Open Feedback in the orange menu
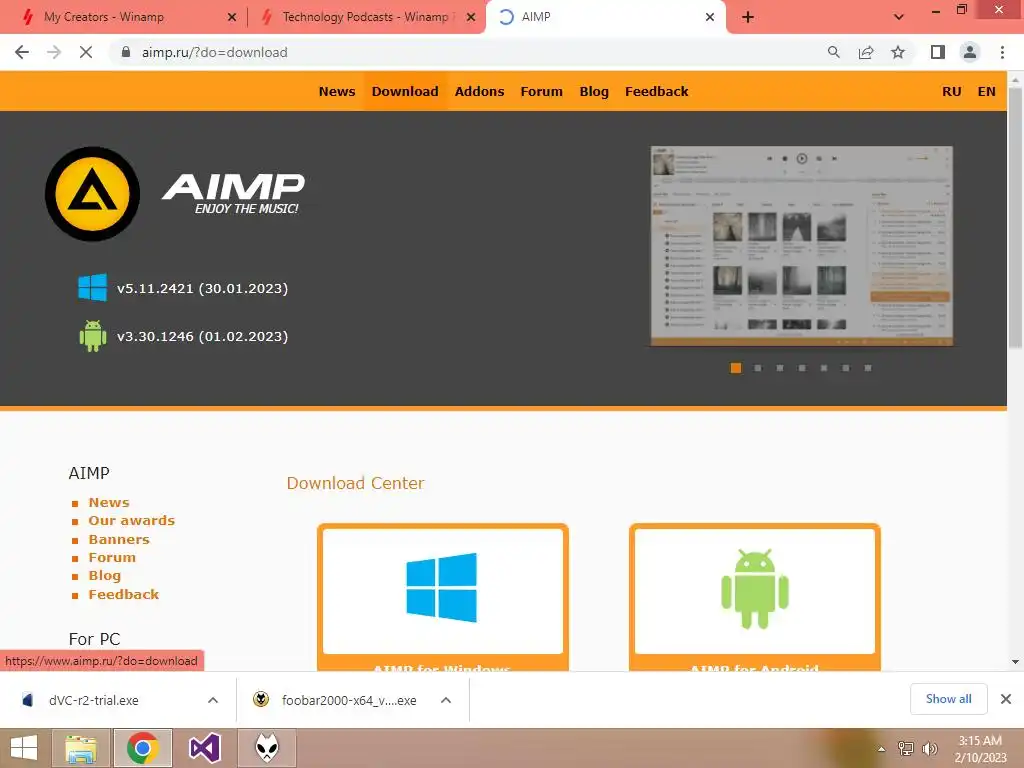Image resolution: width=1024 pixels, height=768 pixels. point(656,91)
